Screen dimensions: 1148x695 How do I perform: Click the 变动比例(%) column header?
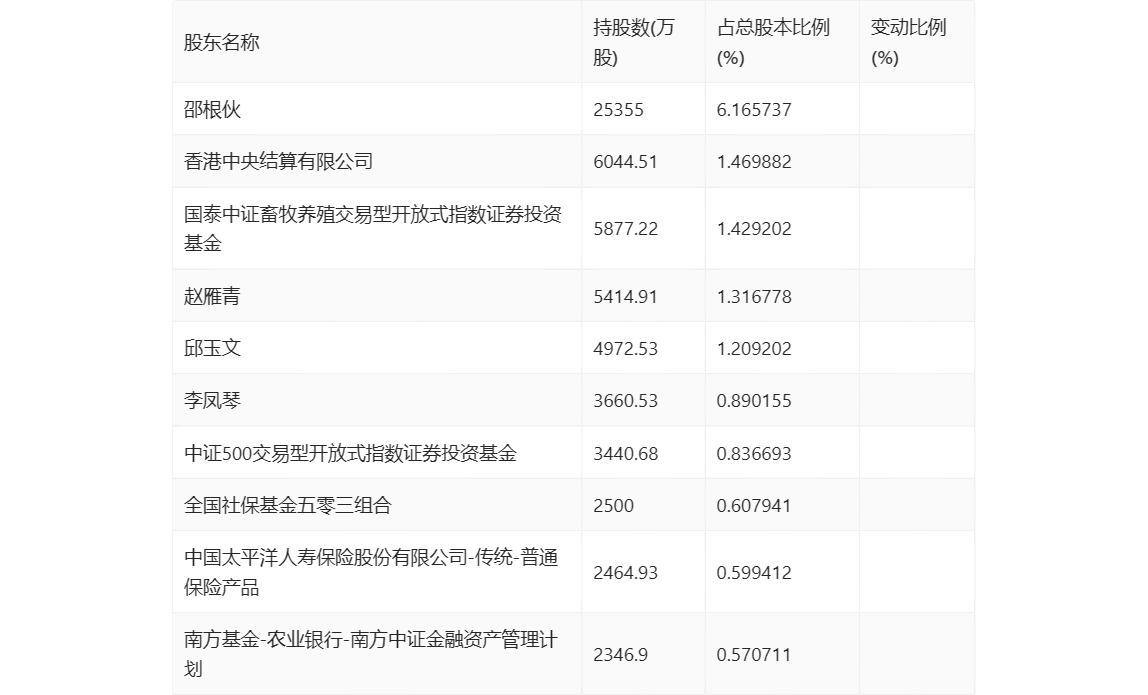point(909,42)
